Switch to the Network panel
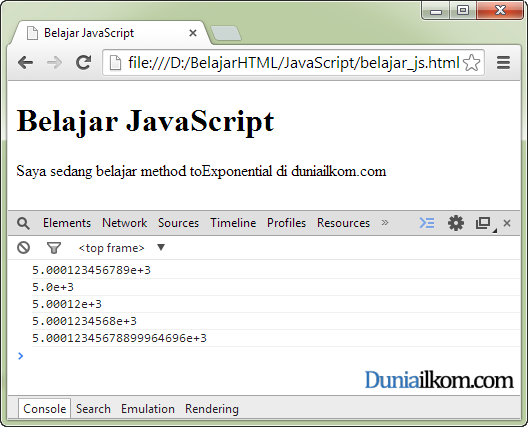The image size is (528, 427). [x=125, y=223]
